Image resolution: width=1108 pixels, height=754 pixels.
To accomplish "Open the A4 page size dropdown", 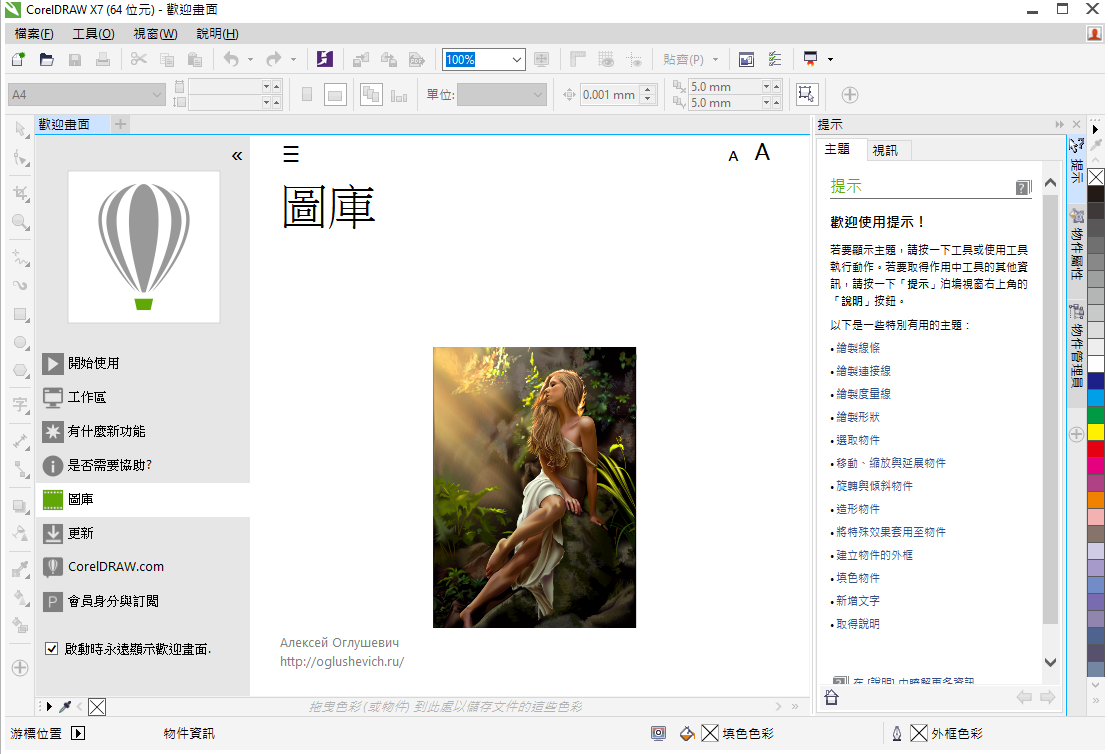I will (x=157, y=95).
